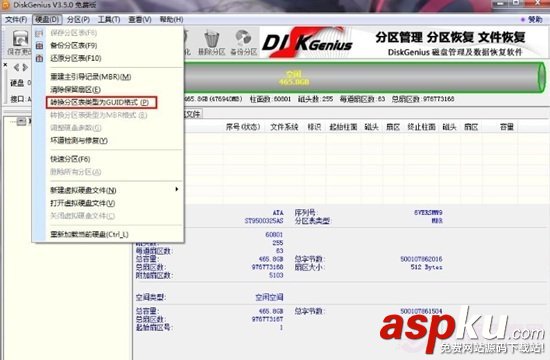Click the 容量 column header
This screenshot has height=360, width=550.
pos(507,127)
